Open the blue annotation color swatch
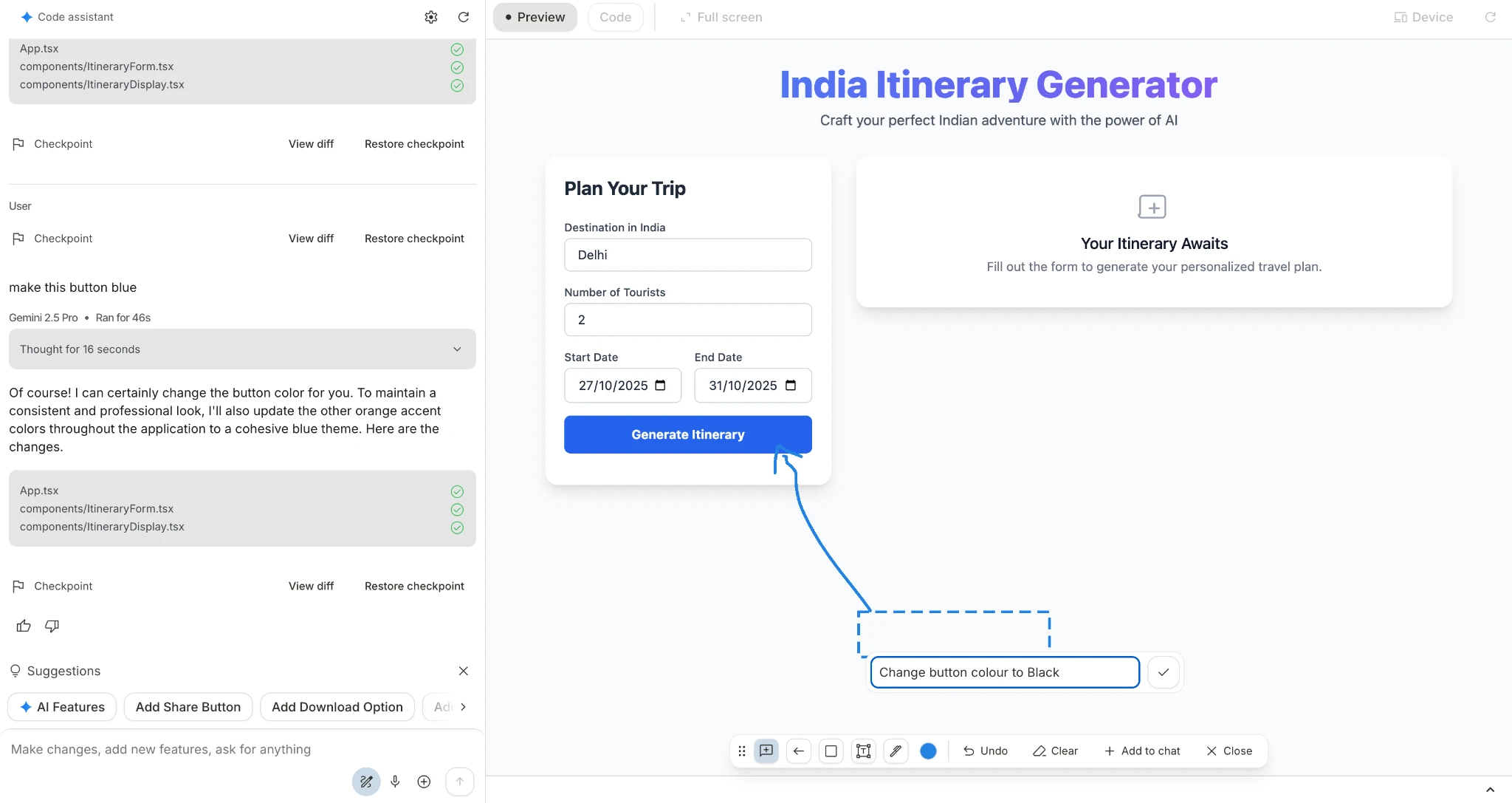Screen dimensions: 1512x803 (928, 751)
